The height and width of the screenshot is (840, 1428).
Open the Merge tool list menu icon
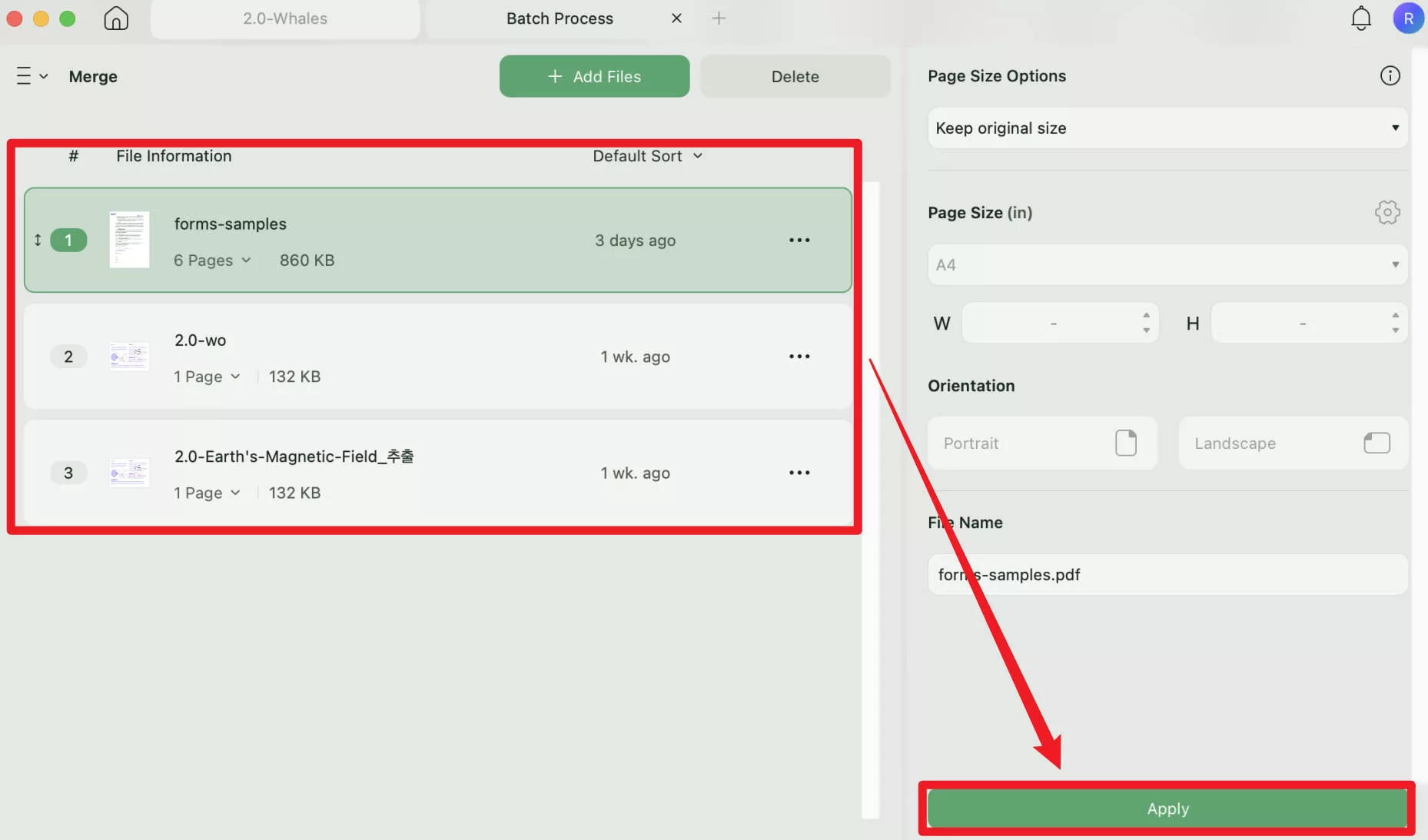(x=32, y=76)
